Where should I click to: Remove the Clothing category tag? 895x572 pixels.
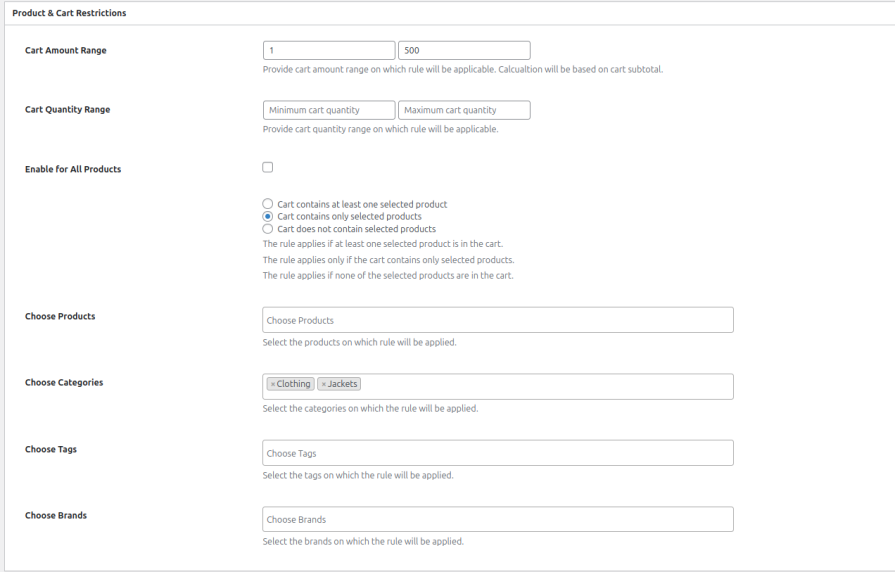point(273,384)
